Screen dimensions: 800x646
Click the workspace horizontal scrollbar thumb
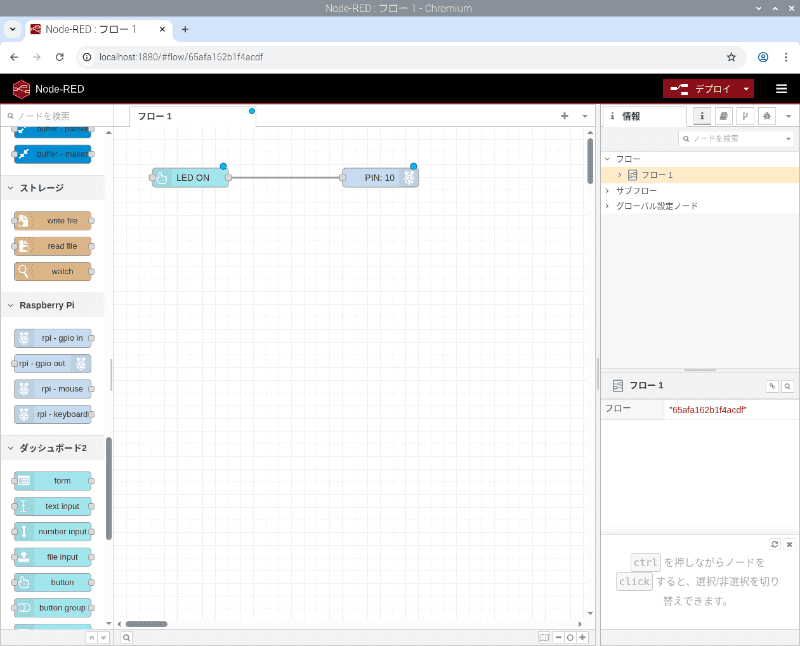146,624
